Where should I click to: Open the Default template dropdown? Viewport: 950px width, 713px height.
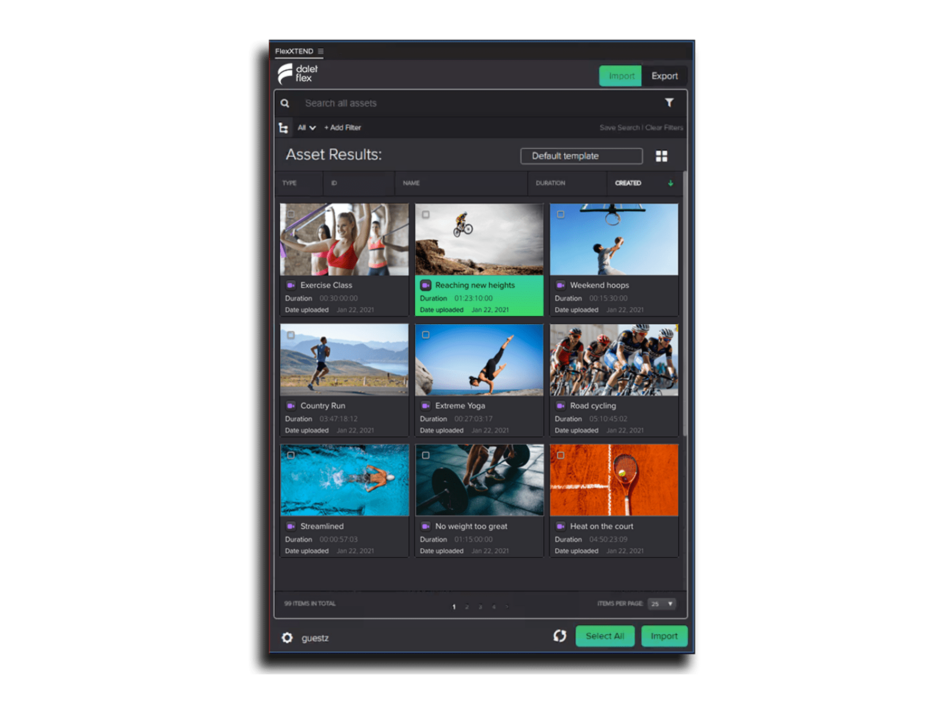coord(581,156)
